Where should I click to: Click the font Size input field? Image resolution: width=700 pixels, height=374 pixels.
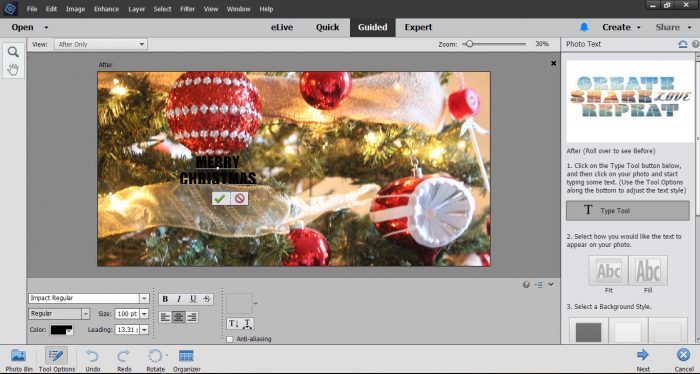pos(127,314)
